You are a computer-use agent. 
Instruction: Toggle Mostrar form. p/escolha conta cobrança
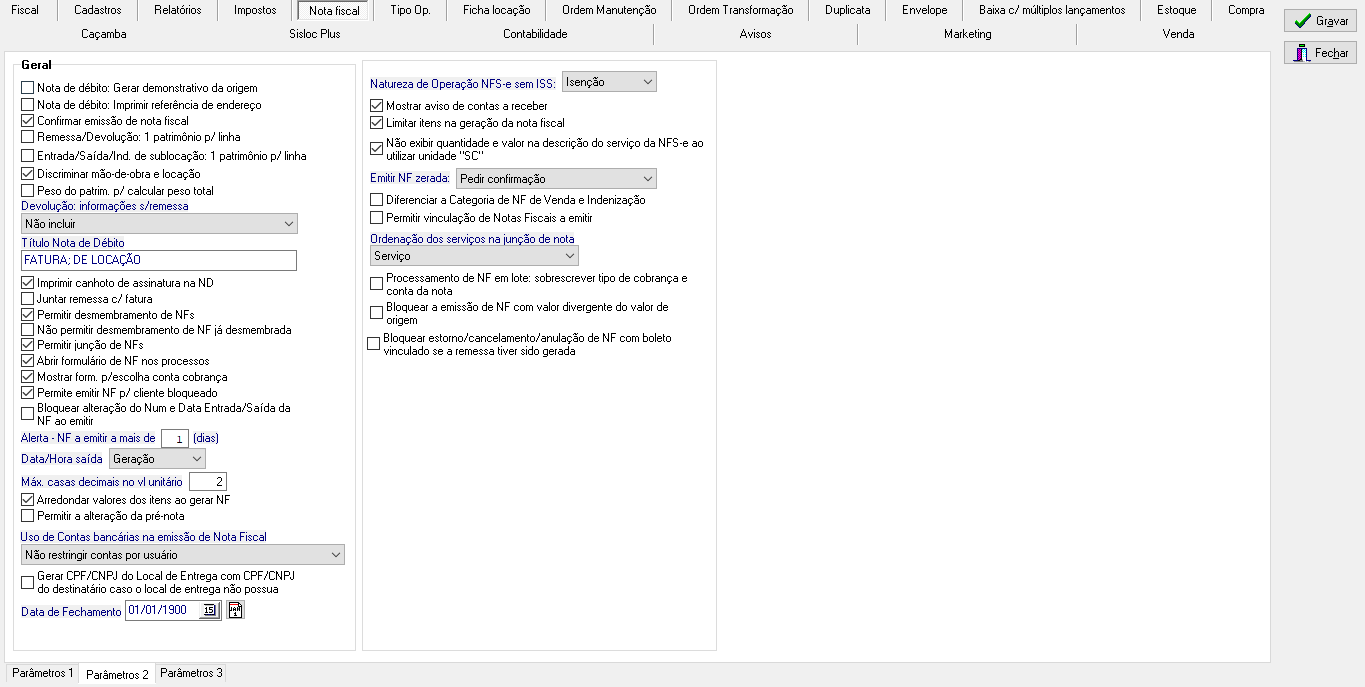tap(28, 377)
